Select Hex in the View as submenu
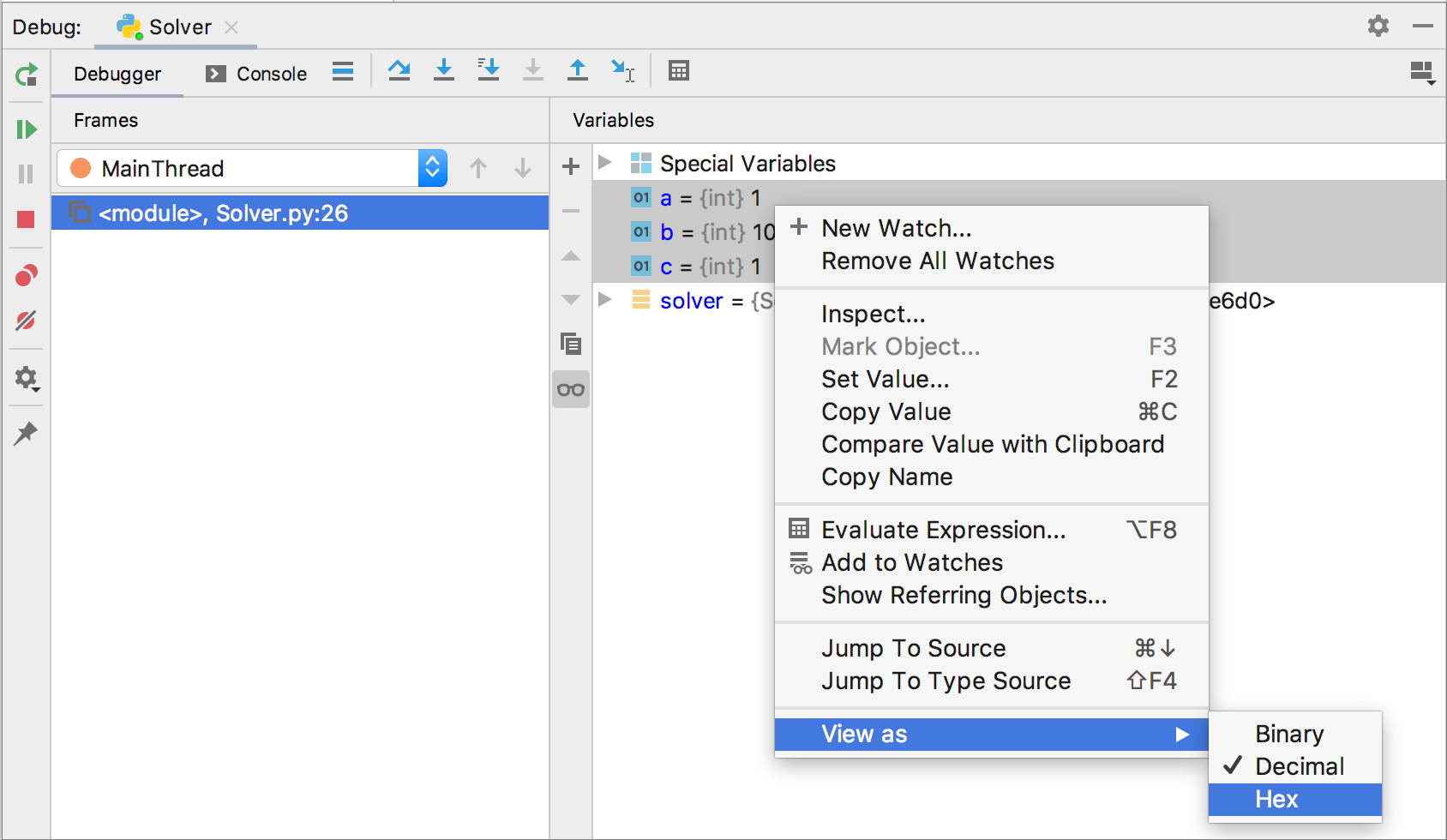The width and height of the screenshot is (1447, 840). tap(1278, 799)
